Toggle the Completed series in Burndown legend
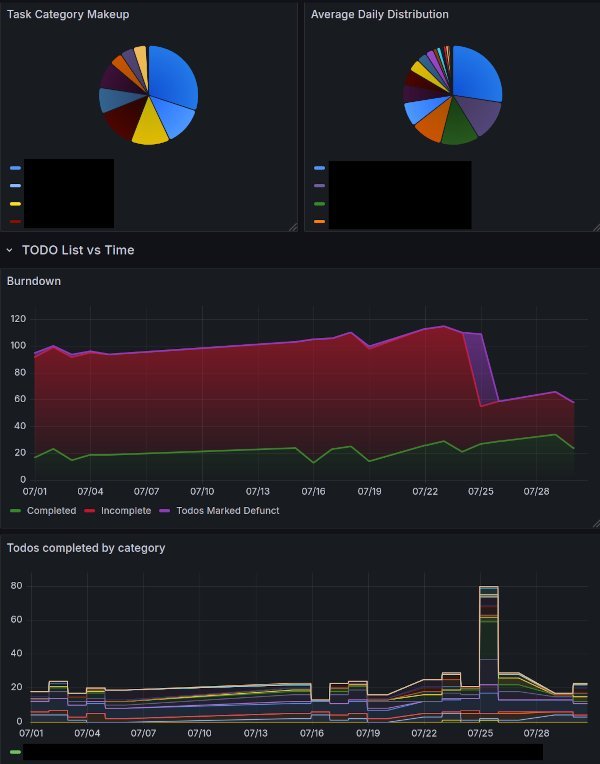 tap(52, 511)
